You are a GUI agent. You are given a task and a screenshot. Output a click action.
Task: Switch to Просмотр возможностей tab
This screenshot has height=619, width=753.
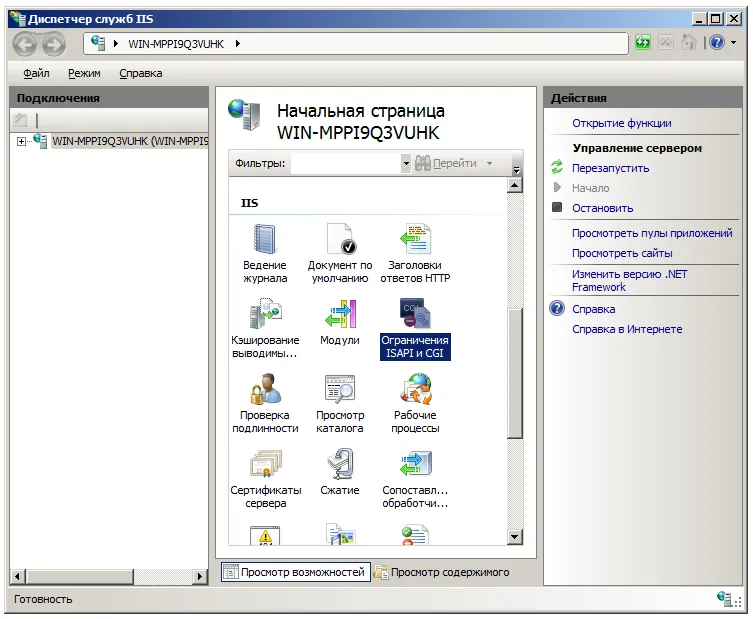click(295, 572)
